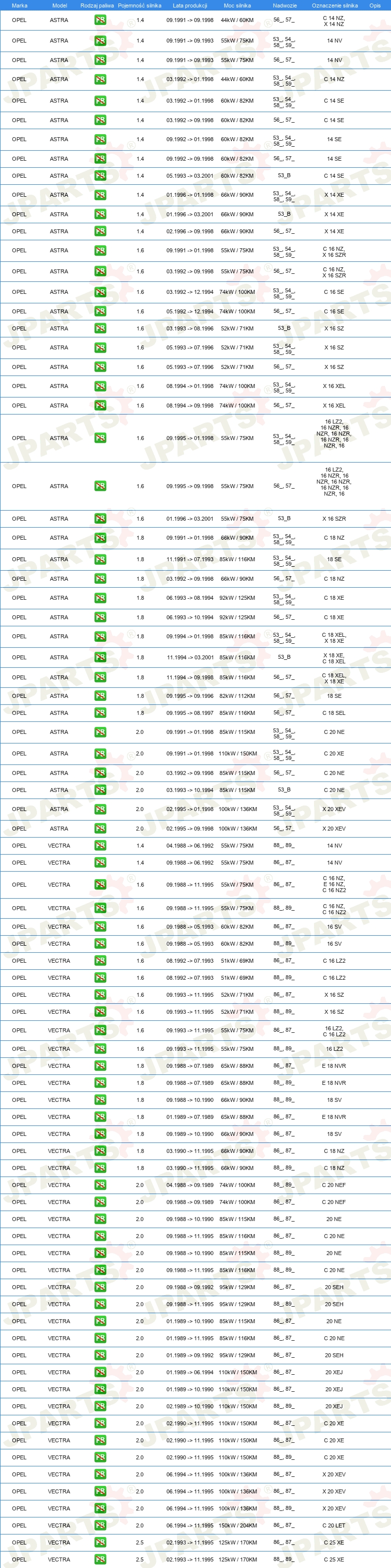
Task: Select fuel icon in VECTRA C 20 LET row
Action: (100, 1525)
